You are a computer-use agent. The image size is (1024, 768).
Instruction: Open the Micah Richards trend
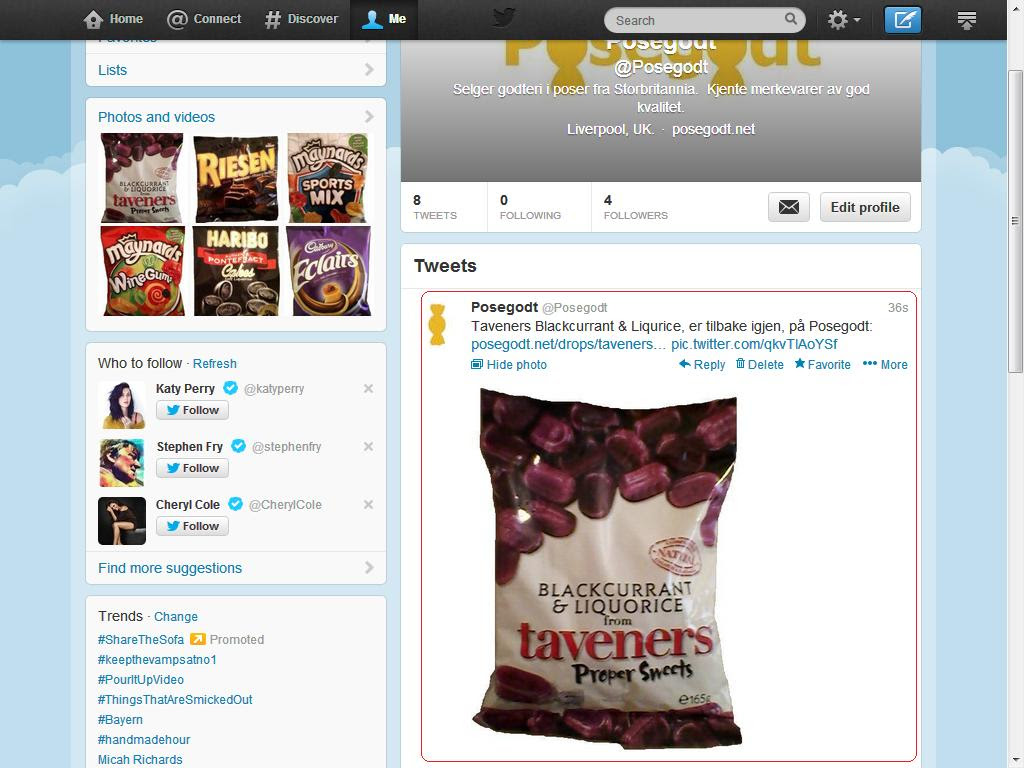[140, 760]
